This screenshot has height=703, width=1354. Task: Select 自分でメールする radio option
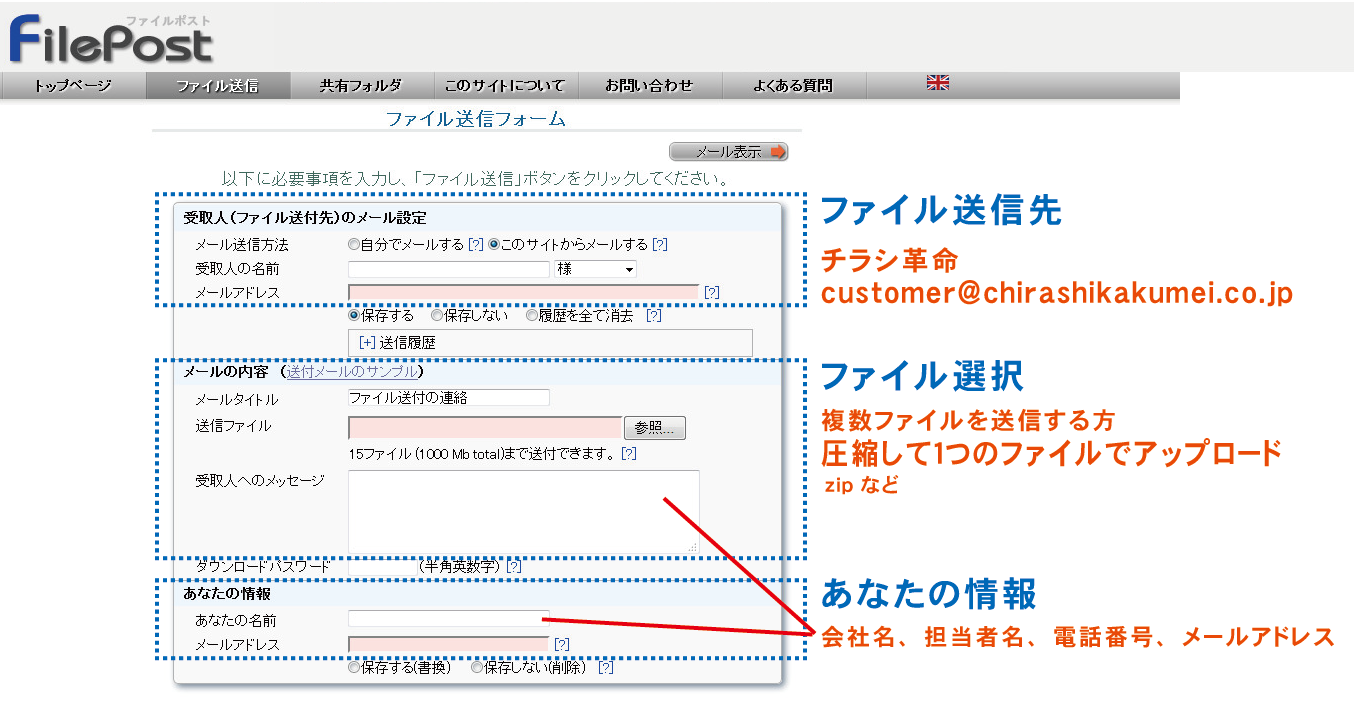(354, 244)
